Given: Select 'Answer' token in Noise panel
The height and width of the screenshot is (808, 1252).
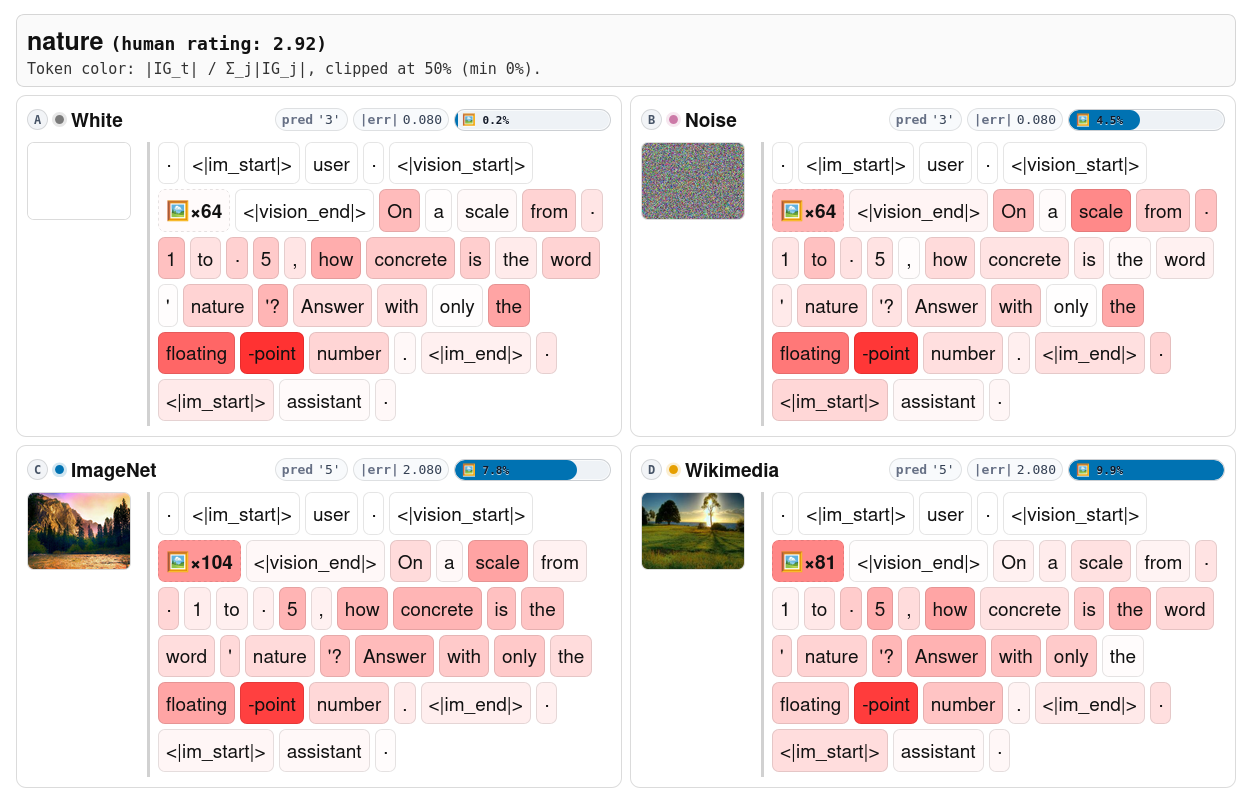Looking at the screenshot, I should (946, 306).
